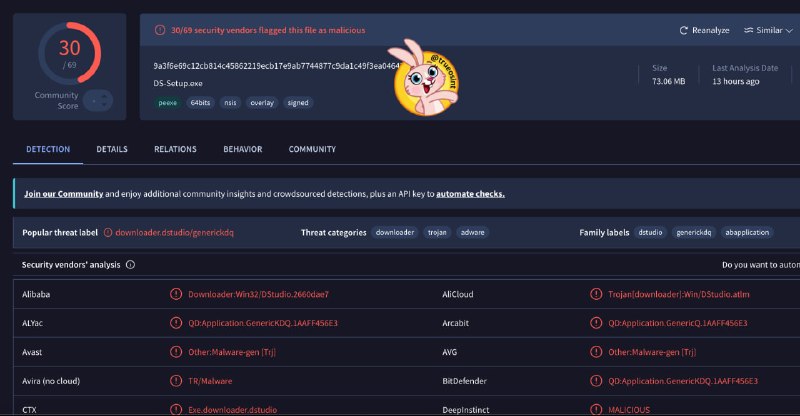Viewport: 800px width, 416px height.
Task: Click the file hash starting 9a3f6e69c12c
Action: 276,66
